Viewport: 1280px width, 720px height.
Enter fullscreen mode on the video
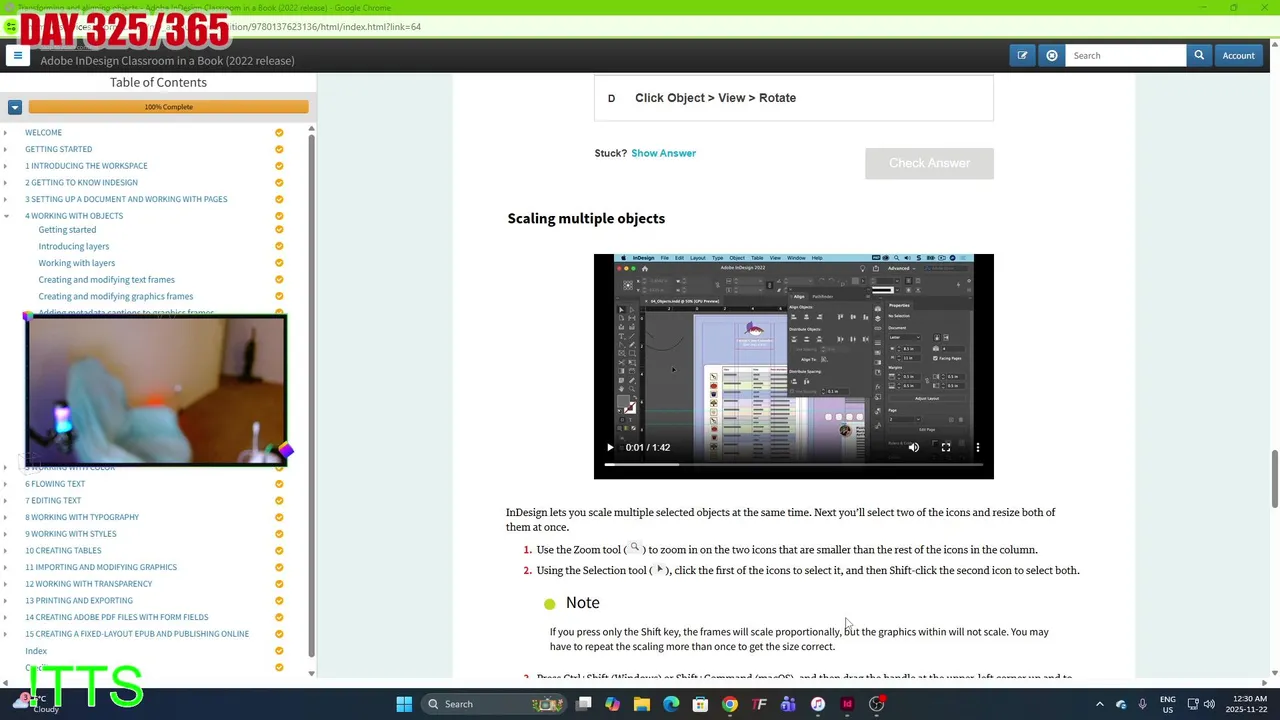click(946, 448)
